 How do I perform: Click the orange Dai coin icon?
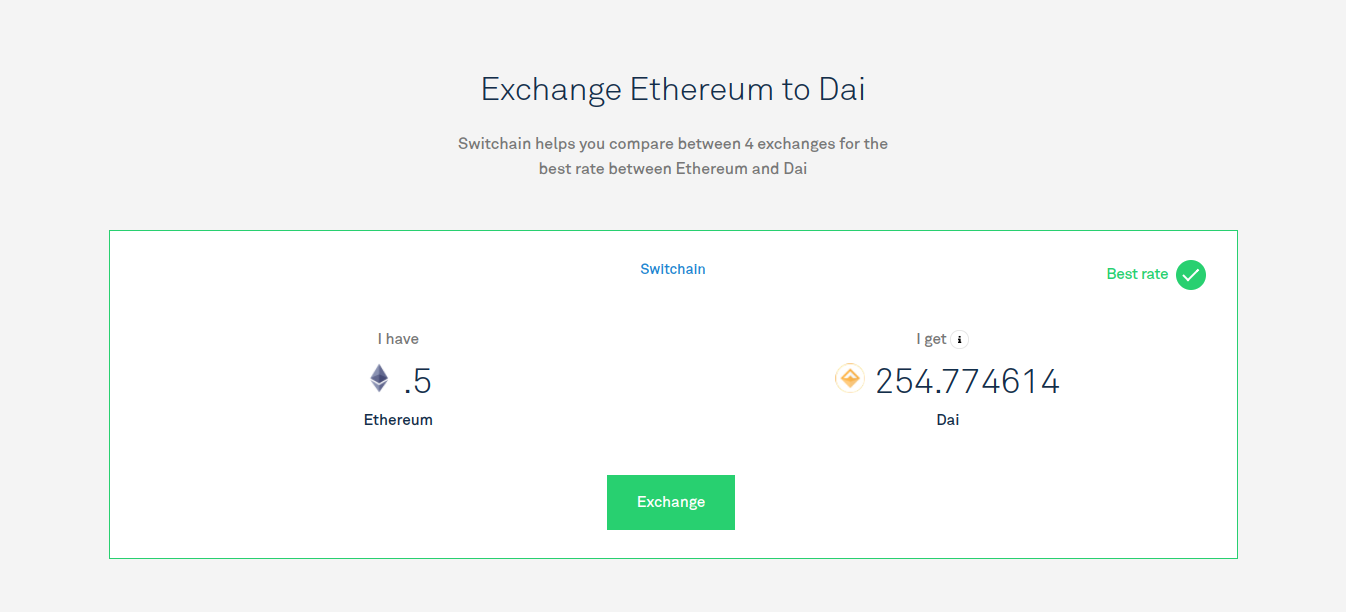point(849,378)
